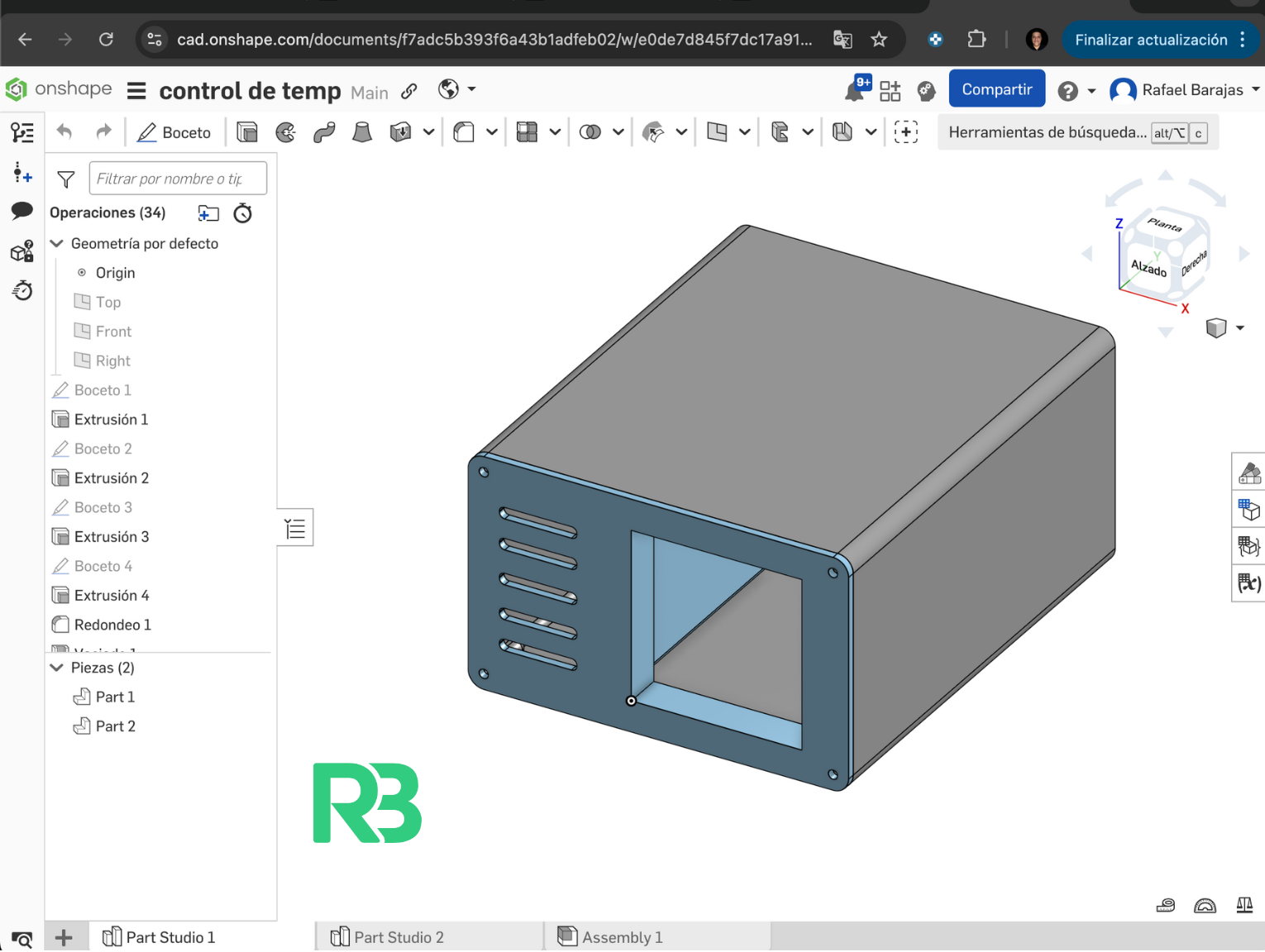Click the Fillet tool icon
Image resolution: width=1265 pixels, height=952 pixels.
pos(464,132)
